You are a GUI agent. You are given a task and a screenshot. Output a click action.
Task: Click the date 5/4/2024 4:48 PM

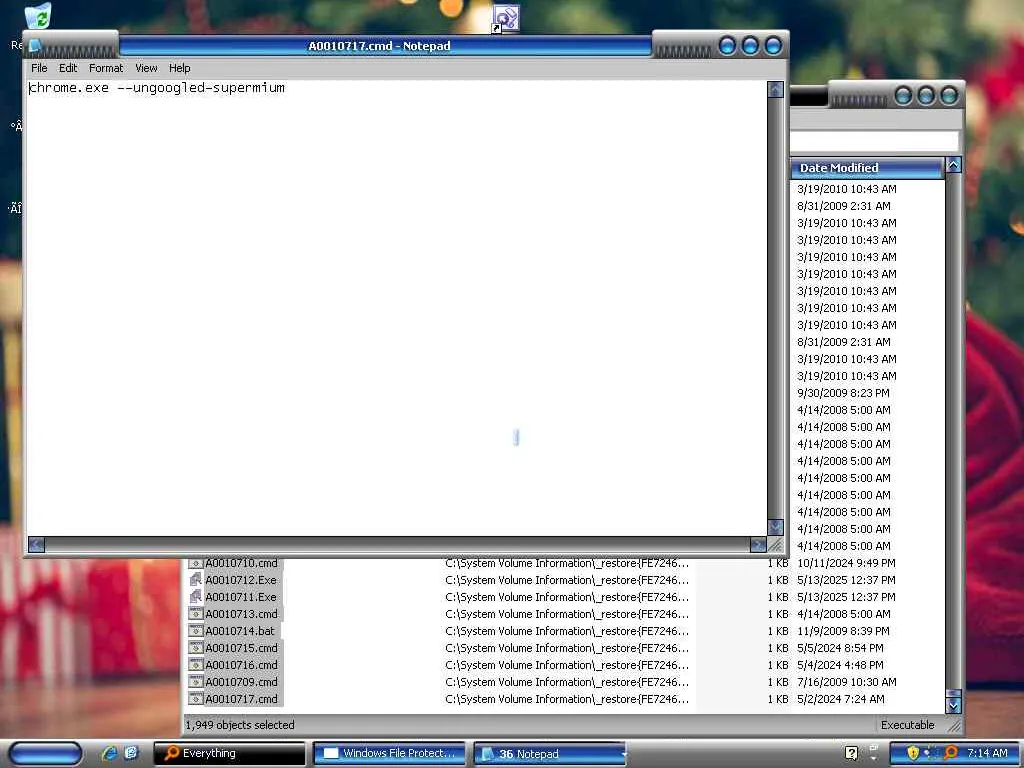[x=840, y=665]
